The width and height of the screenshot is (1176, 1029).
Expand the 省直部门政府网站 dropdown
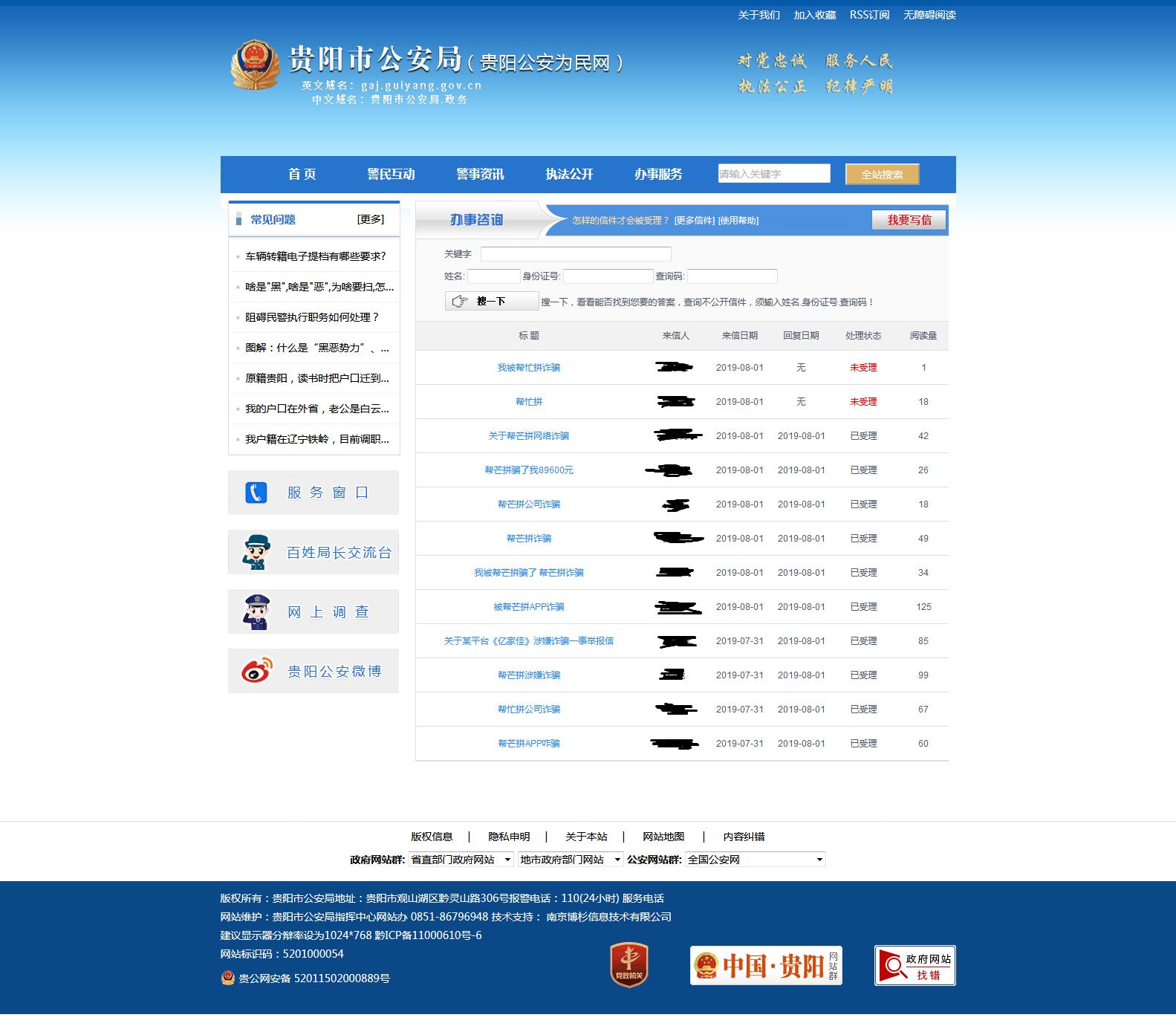pyautogui.click(x=461, y=860)
